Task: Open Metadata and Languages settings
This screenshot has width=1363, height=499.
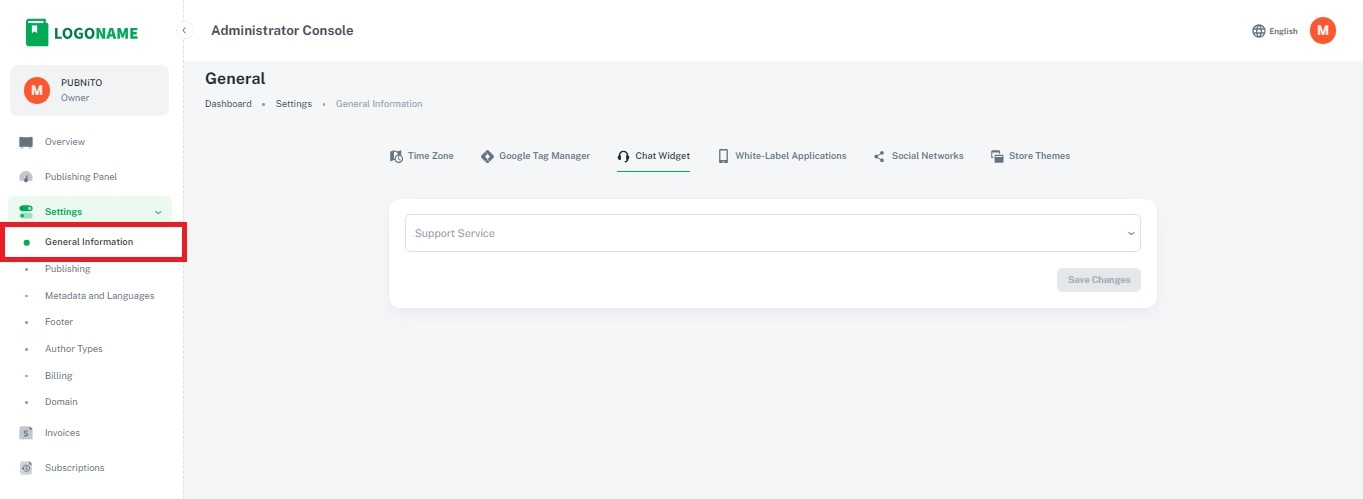Action: point(99,296)
